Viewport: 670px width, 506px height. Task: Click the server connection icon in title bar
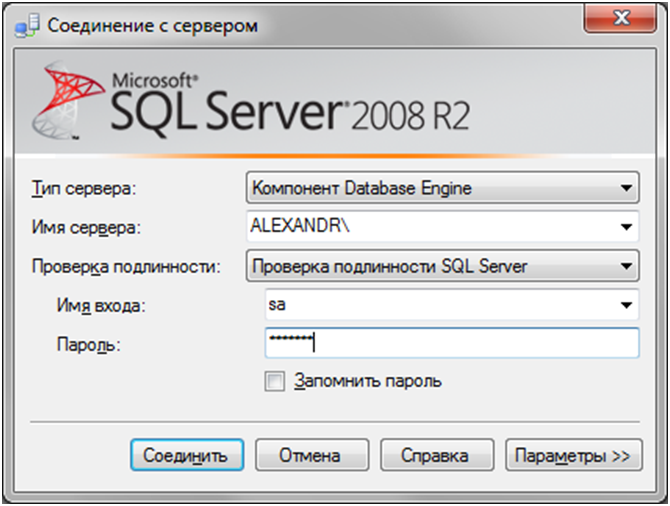(x=27, y=25)
